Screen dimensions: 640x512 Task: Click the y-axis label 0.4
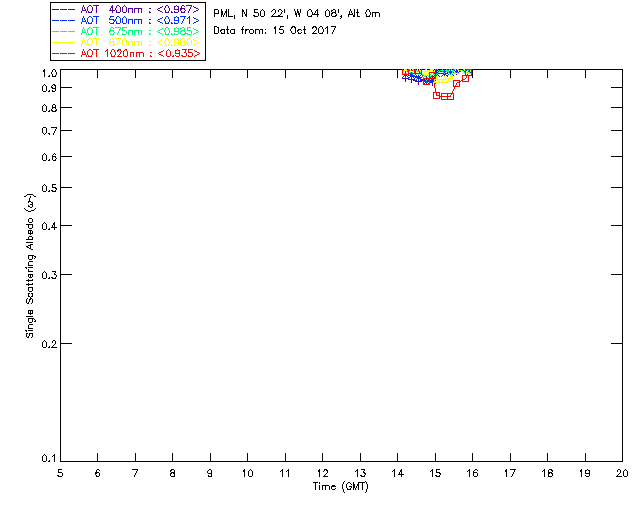click(x=49, y=227)
